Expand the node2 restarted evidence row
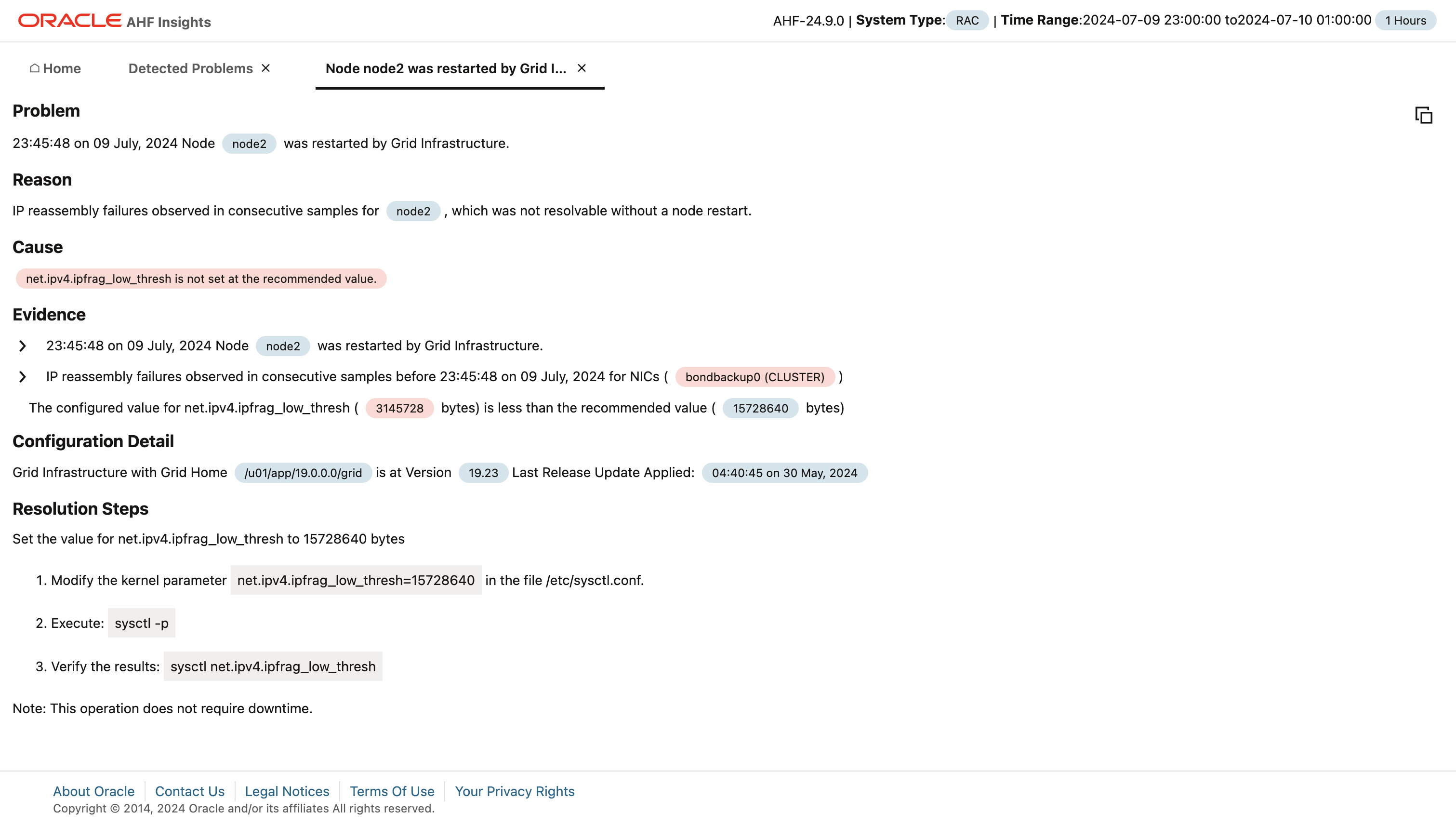The image size is (1456, 825). pos(23,346)
